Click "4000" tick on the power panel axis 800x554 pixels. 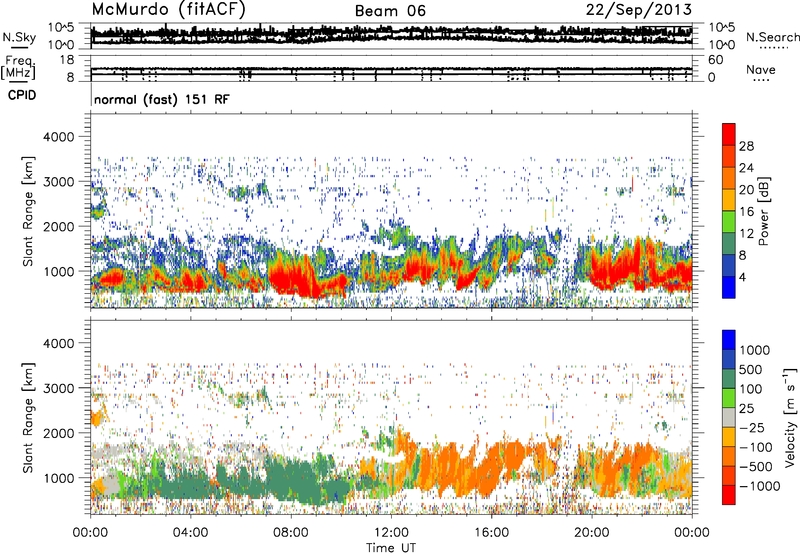point(59,137)
